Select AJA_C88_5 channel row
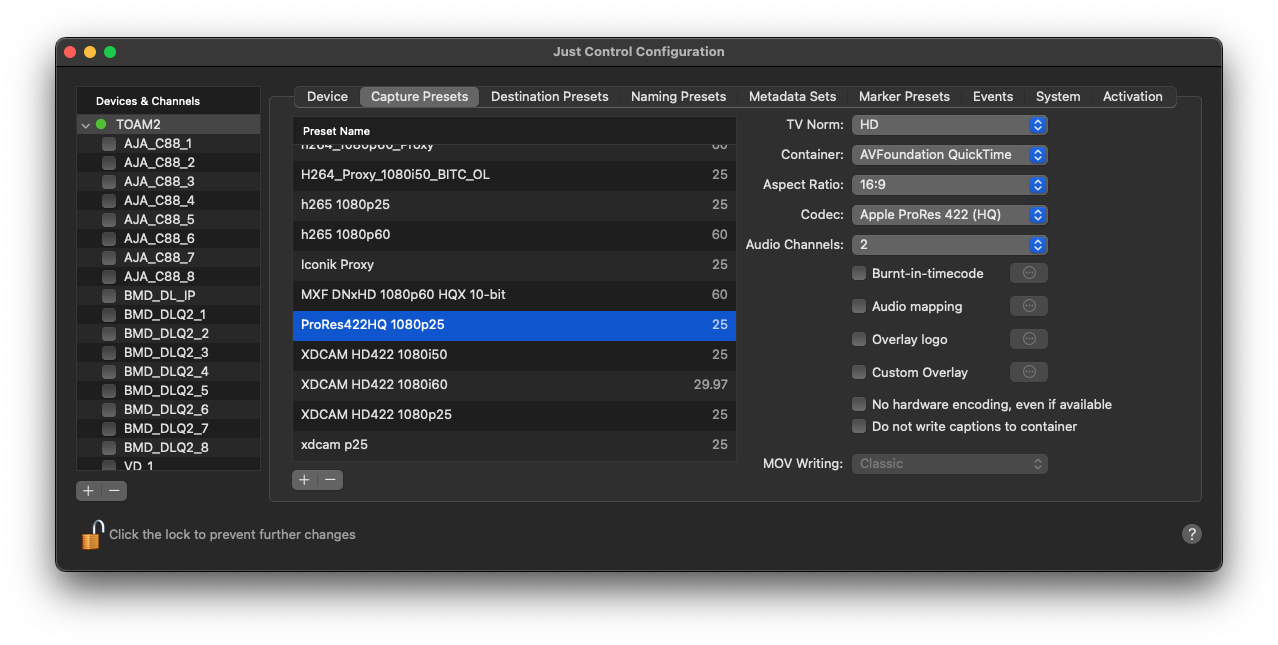This screenshot has width=1278, height=645. (168, 220)
